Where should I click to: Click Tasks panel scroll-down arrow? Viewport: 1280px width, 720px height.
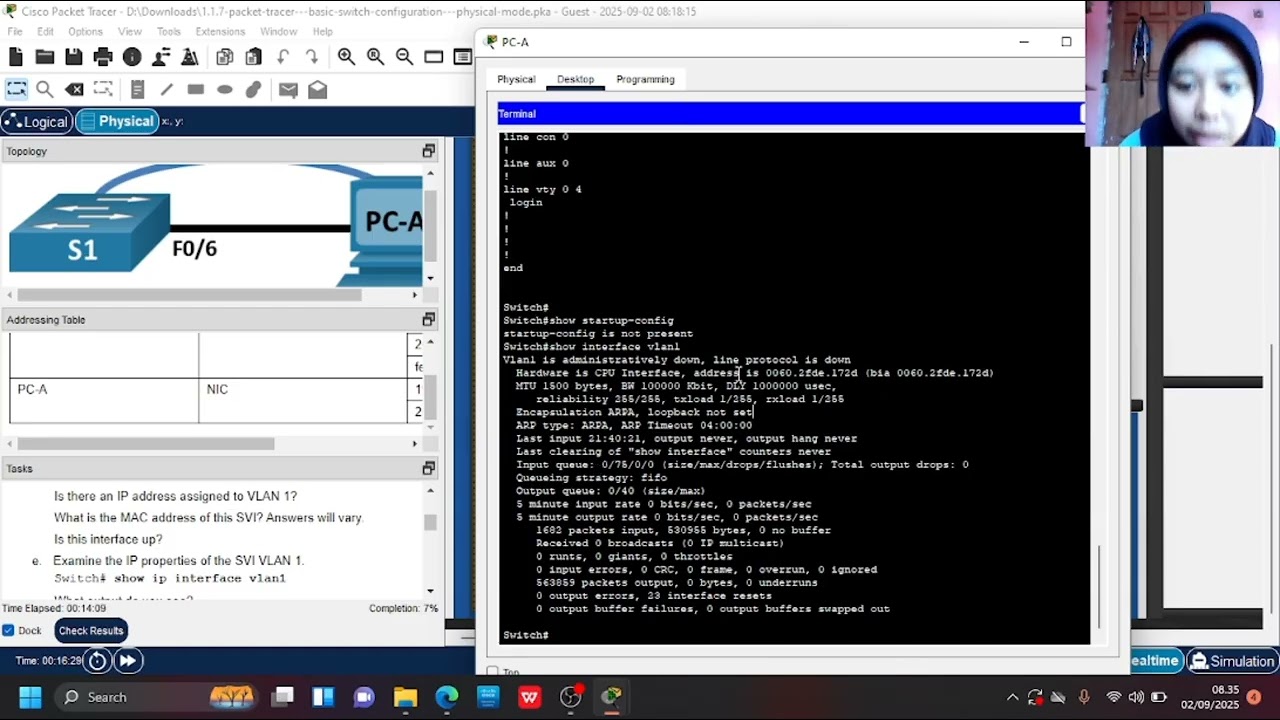click(x=430, y=591)
